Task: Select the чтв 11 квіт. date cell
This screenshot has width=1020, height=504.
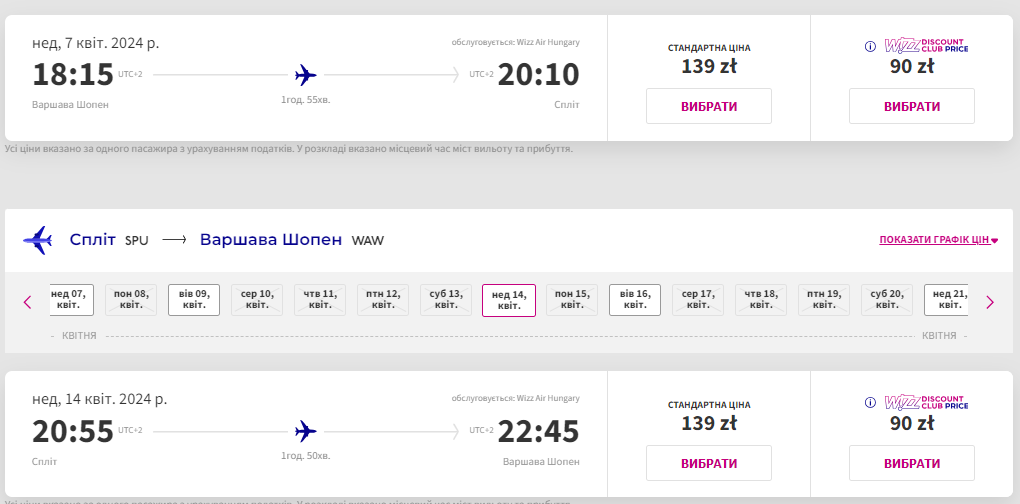Action: (x=320, y=300)
